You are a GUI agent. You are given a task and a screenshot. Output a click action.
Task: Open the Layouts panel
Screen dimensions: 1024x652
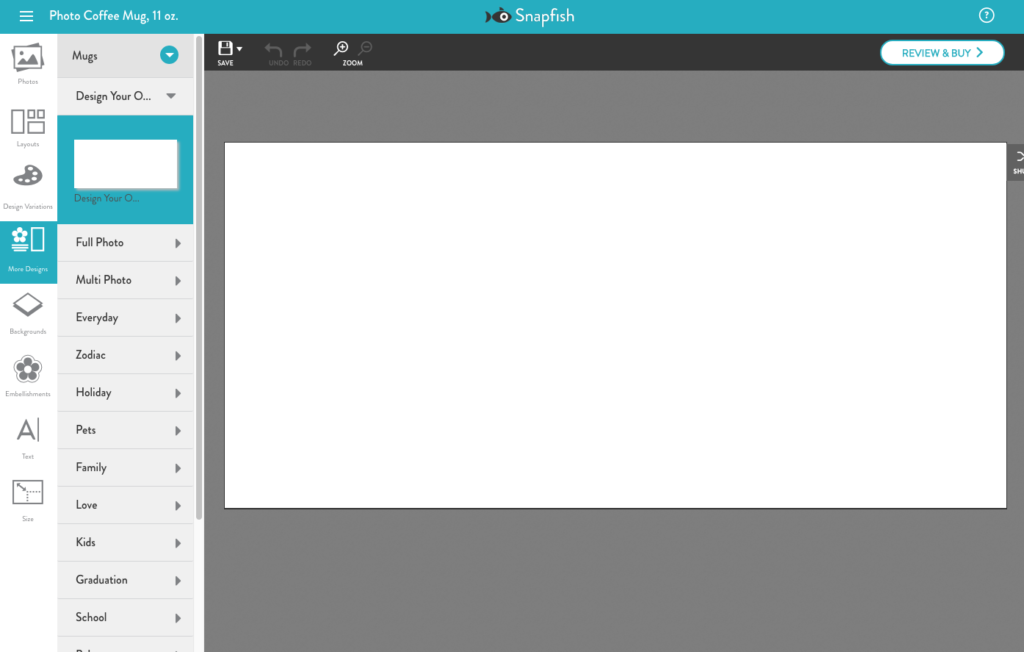[28, 127]
